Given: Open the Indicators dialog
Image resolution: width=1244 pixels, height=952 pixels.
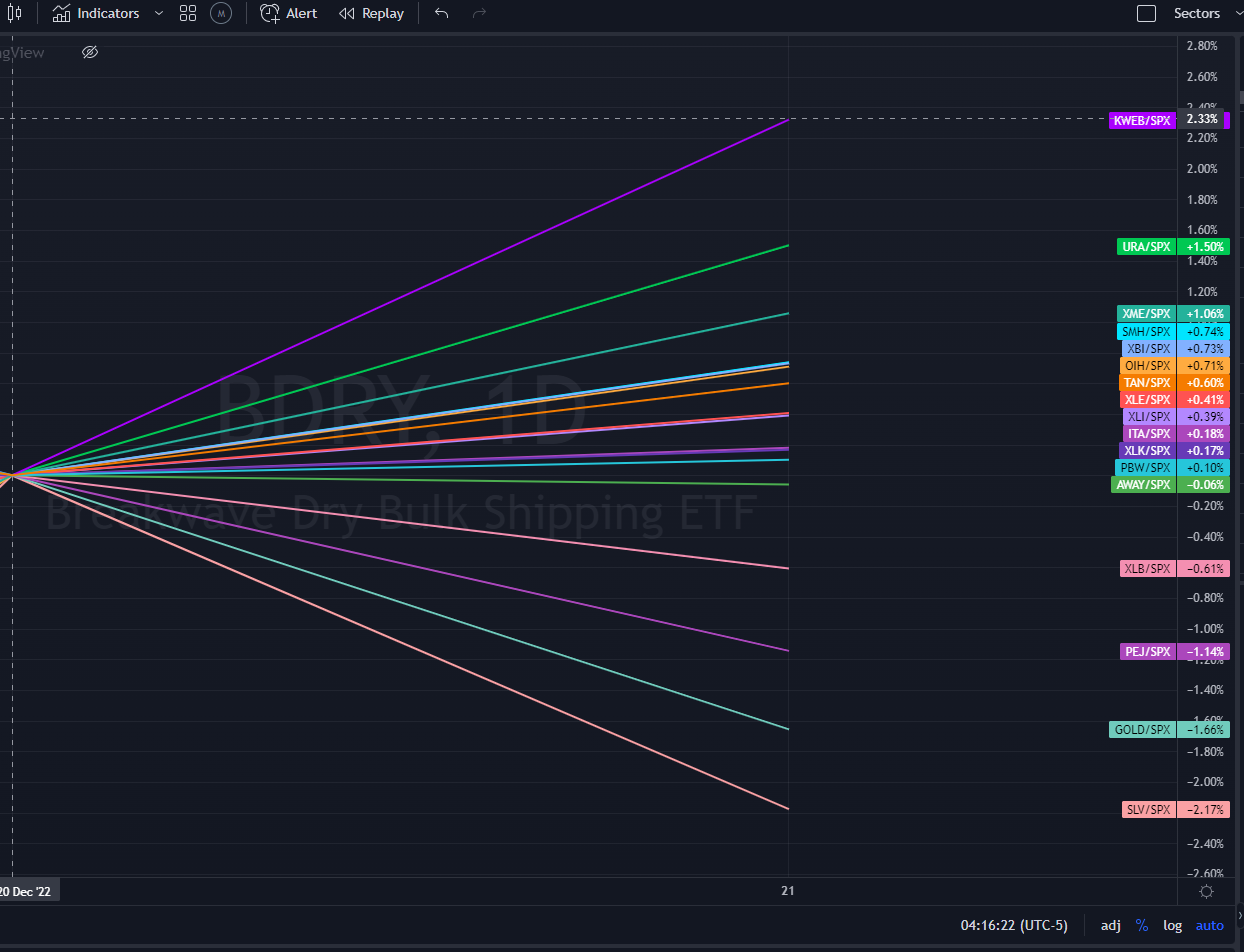Looking at the screenshot, I should pos(96,13).
